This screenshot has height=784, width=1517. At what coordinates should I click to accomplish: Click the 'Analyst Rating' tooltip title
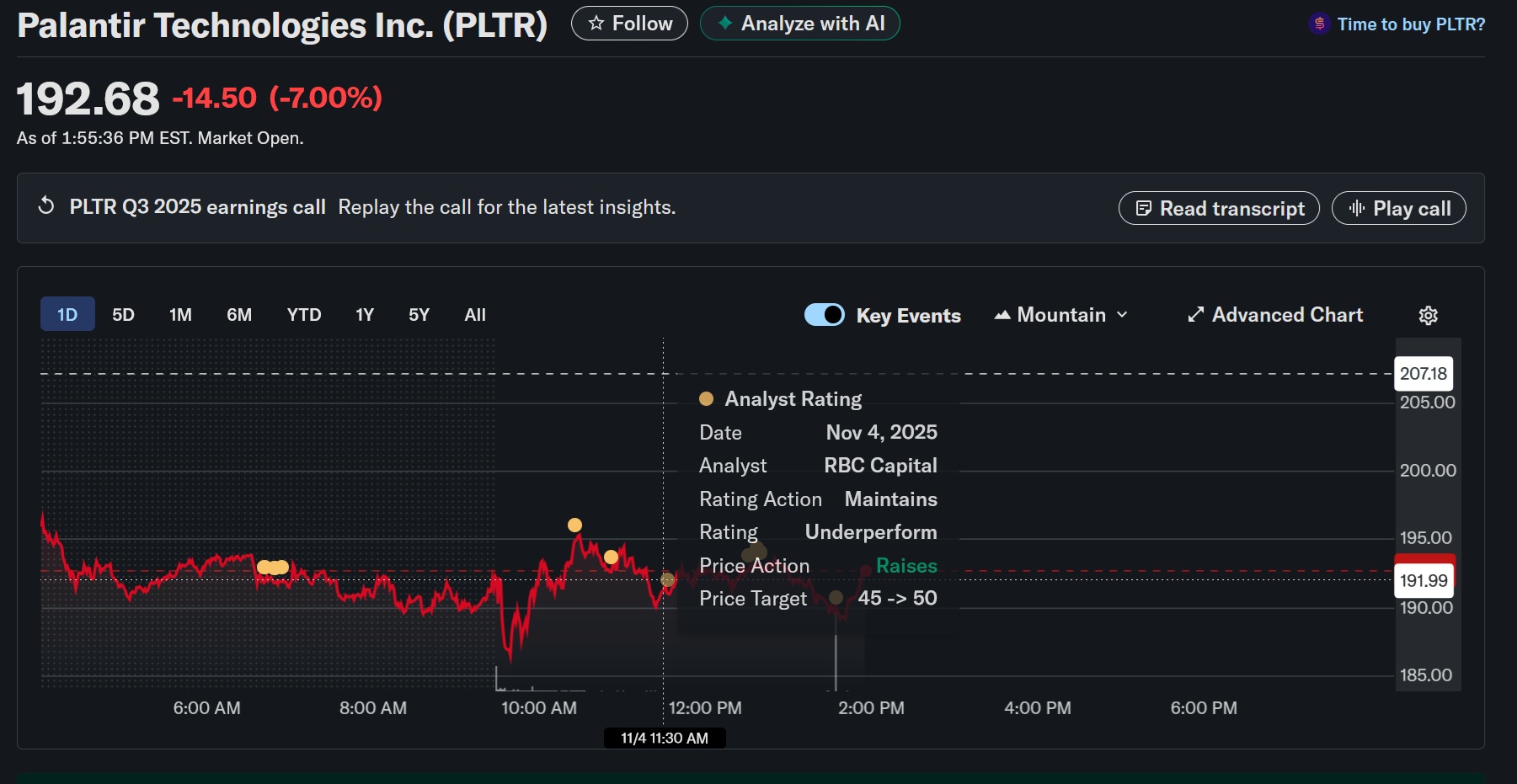[x=793, y=399]
